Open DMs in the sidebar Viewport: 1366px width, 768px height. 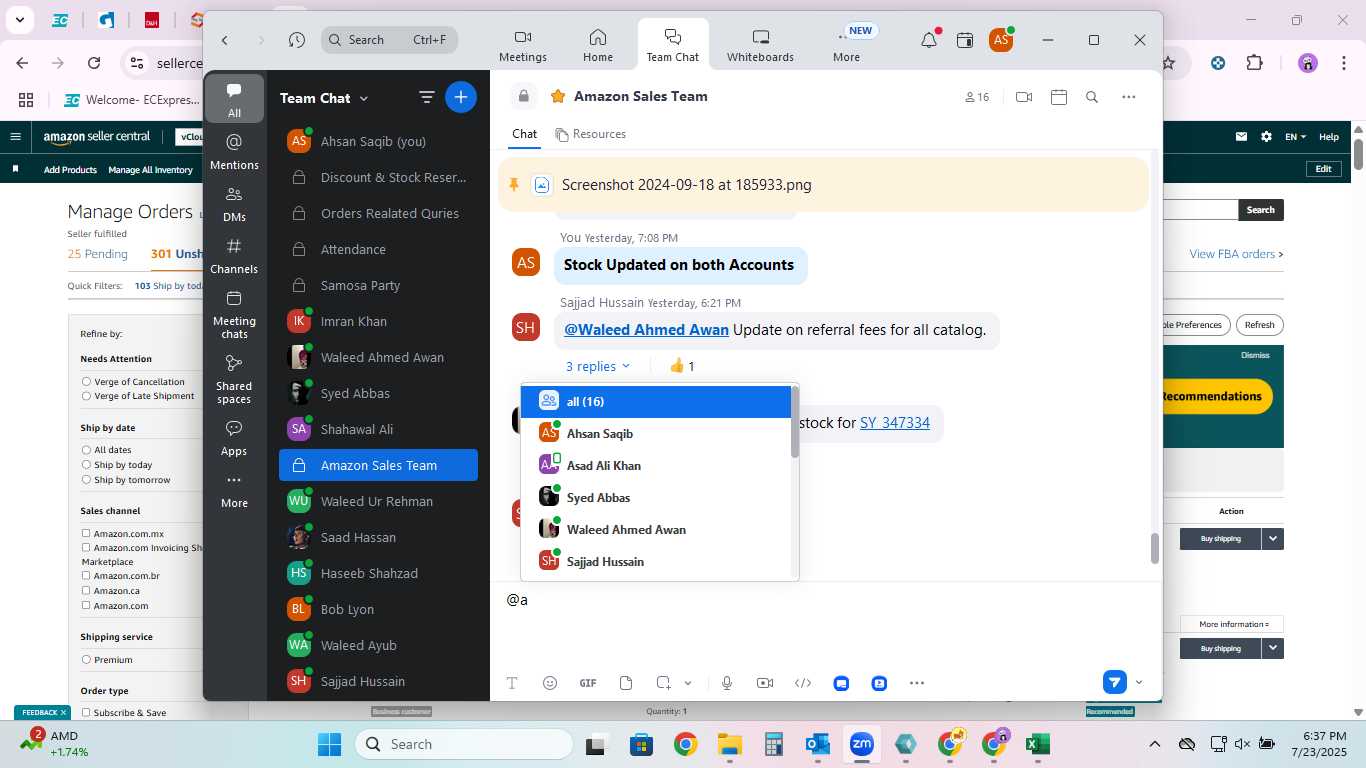234,204
